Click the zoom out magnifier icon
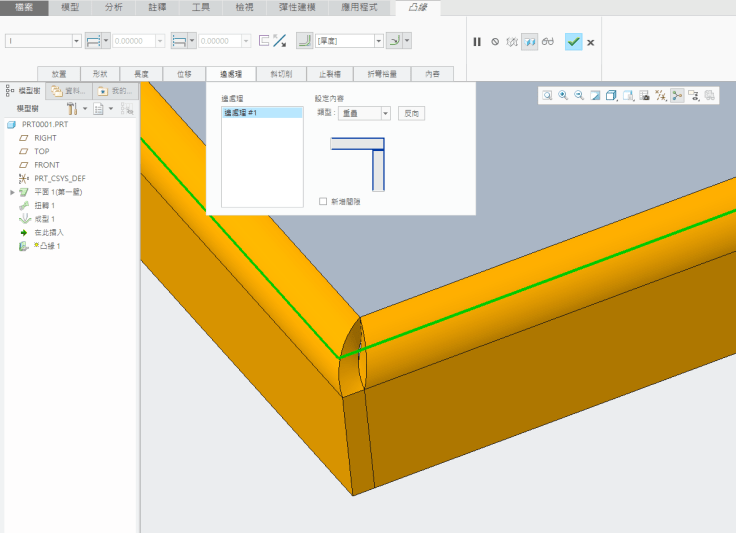Image resolution: width=736 pixels, height=533 pixels. pos(579,95)
